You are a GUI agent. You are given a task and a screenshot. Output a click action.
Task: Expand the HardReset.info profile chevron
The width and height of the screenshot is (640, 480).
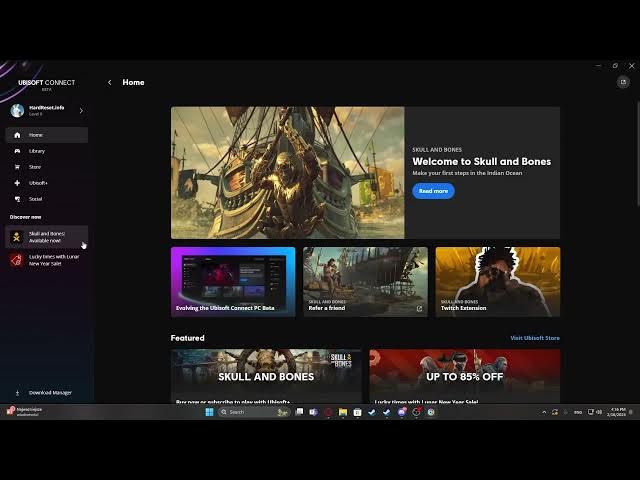[x=81, y=110]
